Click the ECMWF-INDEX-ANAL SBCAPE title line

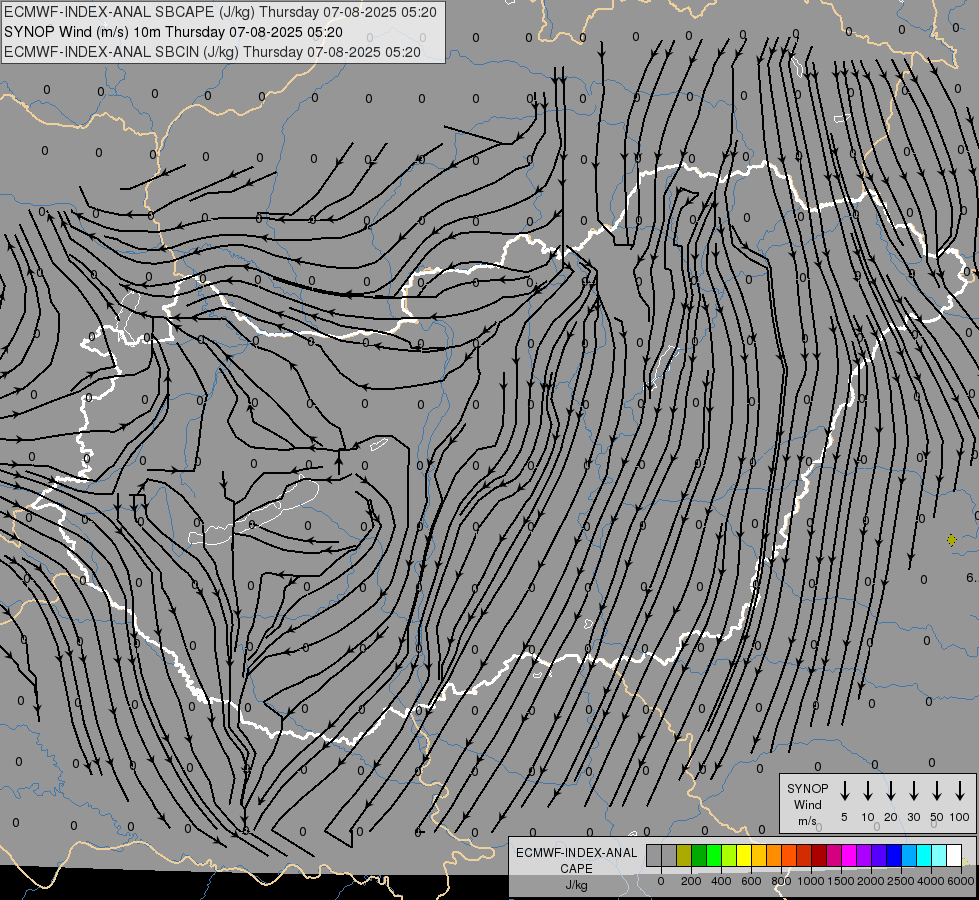pyautogui.click(x=220, y=12)
